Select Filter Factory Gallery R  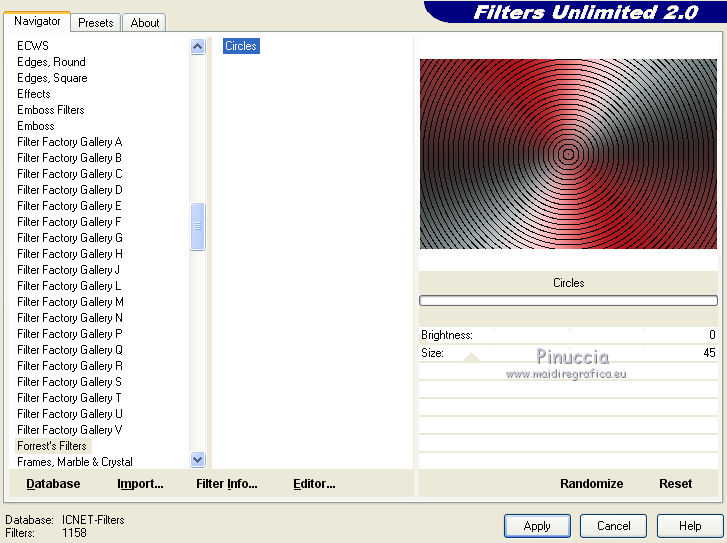click(x=70, y=366)
